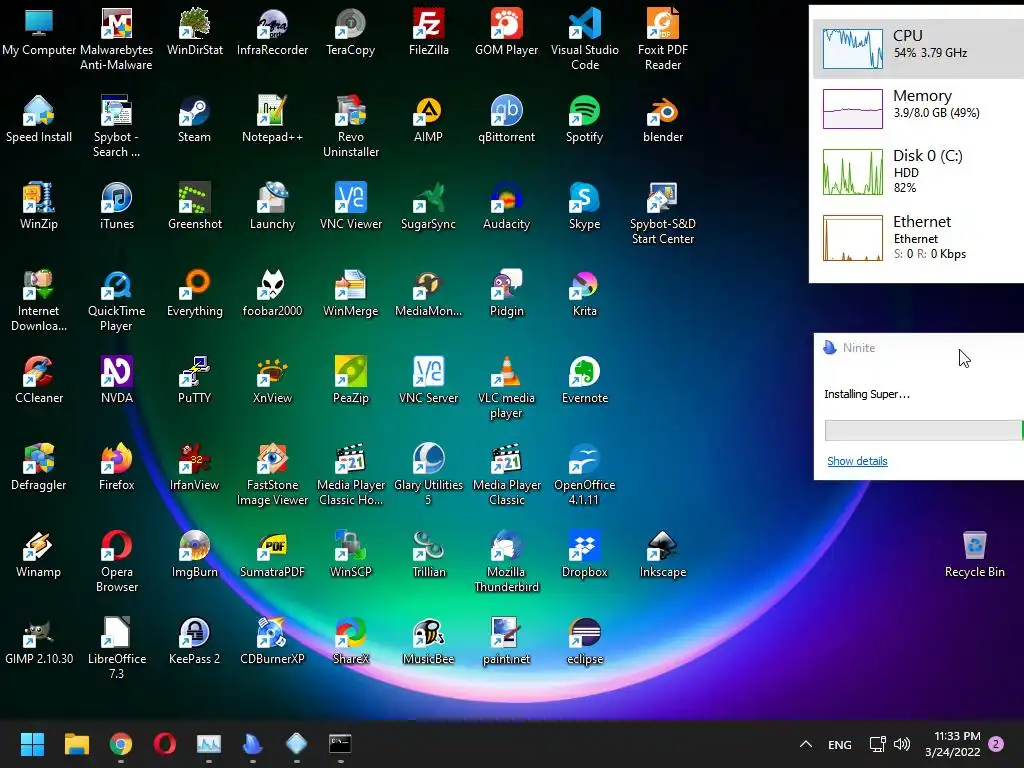1024x768 pixels.
Task: Select the Memory performance entry
Action: [x=918, y=108]
